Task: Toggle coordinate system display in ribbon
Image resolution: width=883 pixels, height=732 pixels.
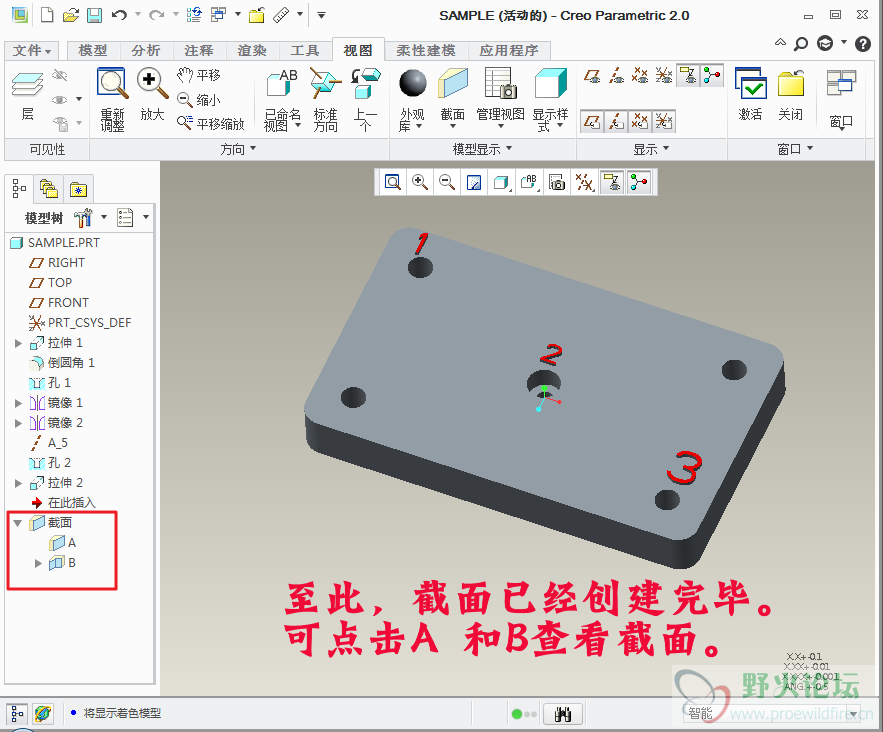Action: [x=665, y=75]
